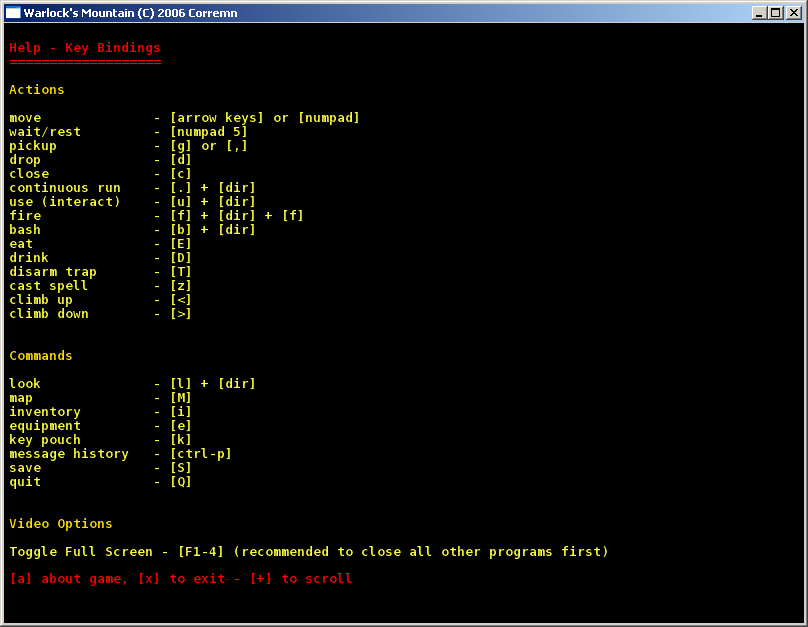The width and height of the screenshot is (808, 627).
Task: Click the "Actions" section heading
Action: [x=36, y=90]
